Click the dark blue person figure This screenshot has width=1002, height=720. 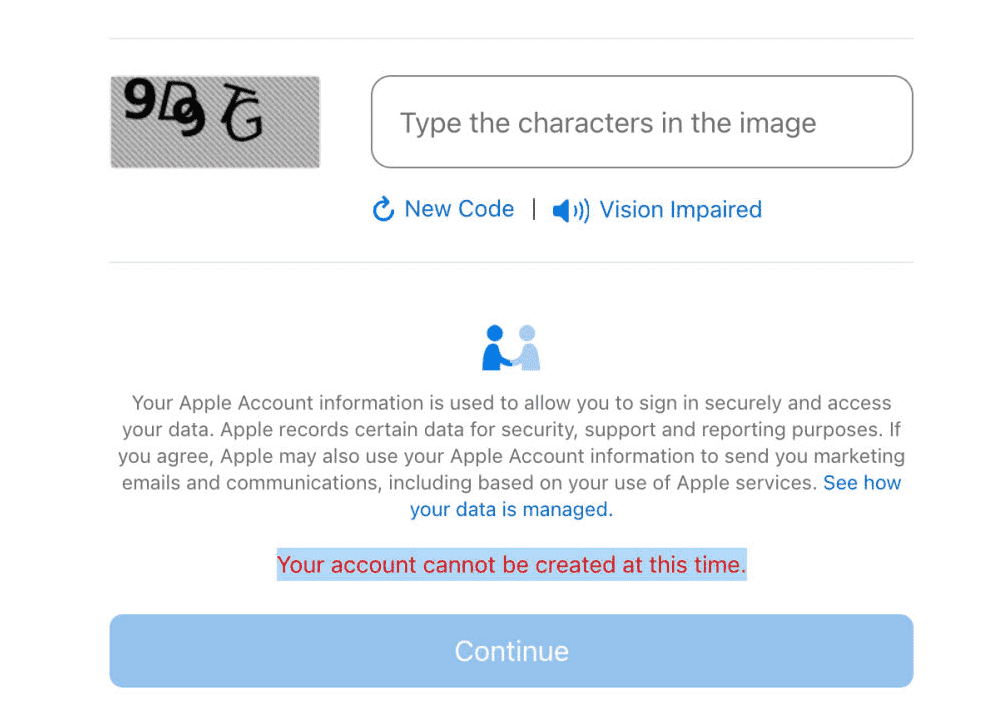tap(496, 348)
